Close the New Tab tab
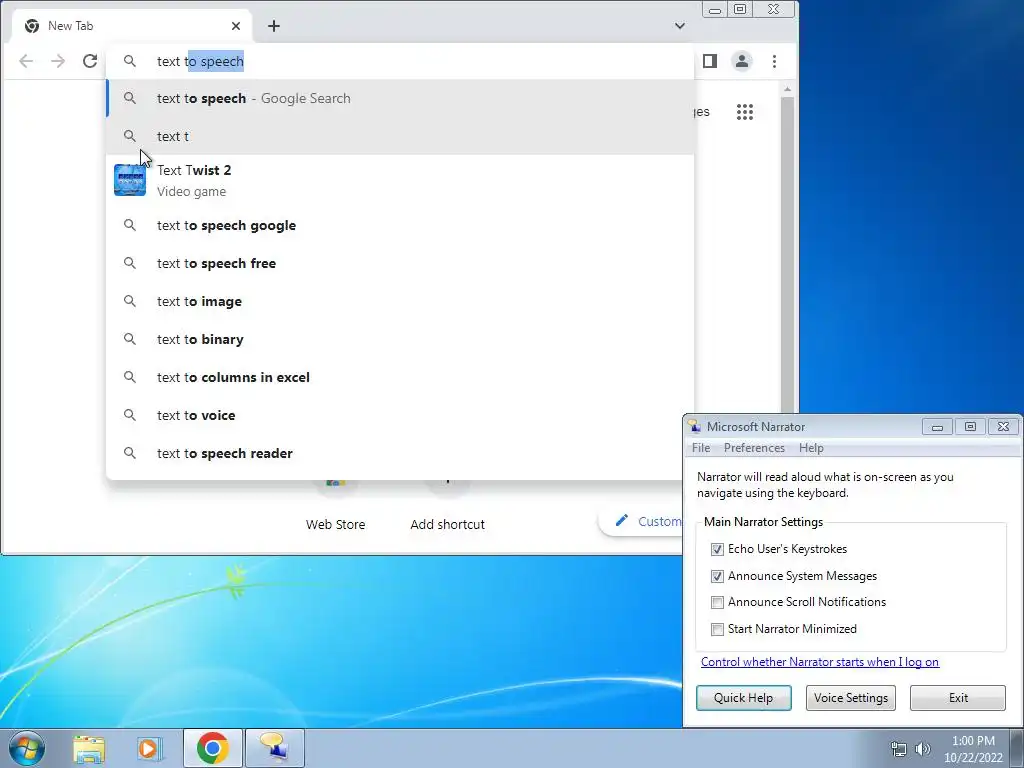This screenshot has width=1024, height=768. click(x=236, y=26)
